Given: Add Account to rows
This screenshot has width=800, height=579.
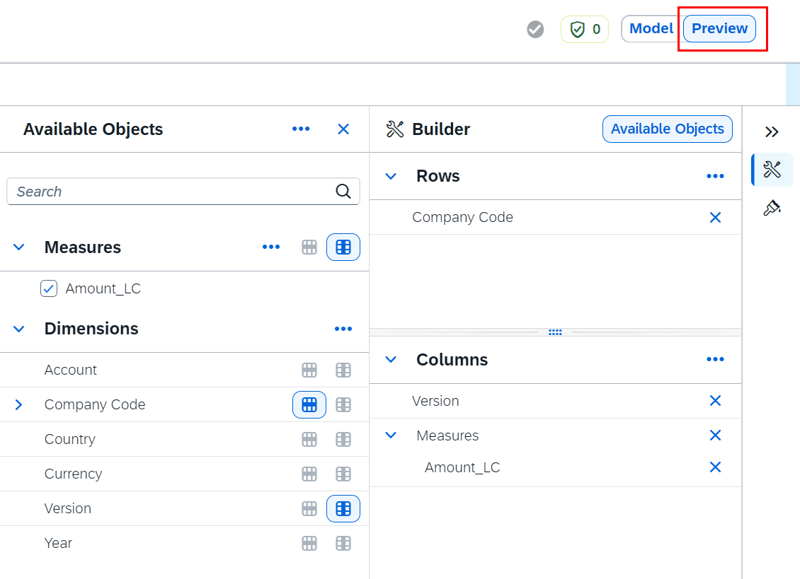Looking at the screenshot, I should click(309, 370).
